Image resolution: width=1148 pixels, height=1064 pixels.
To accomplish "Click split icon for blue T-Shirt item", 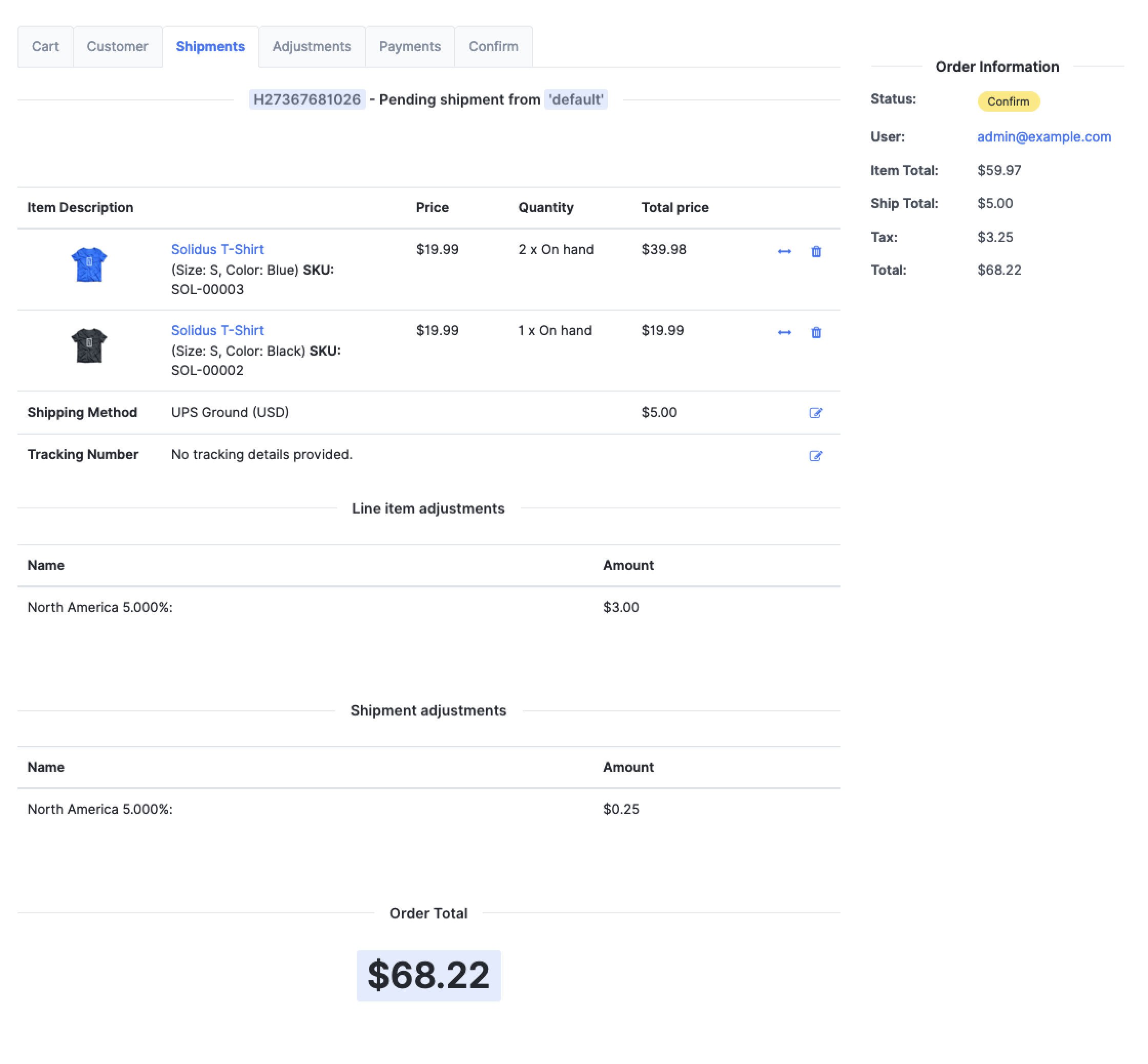I will click(x=784, y=252).
